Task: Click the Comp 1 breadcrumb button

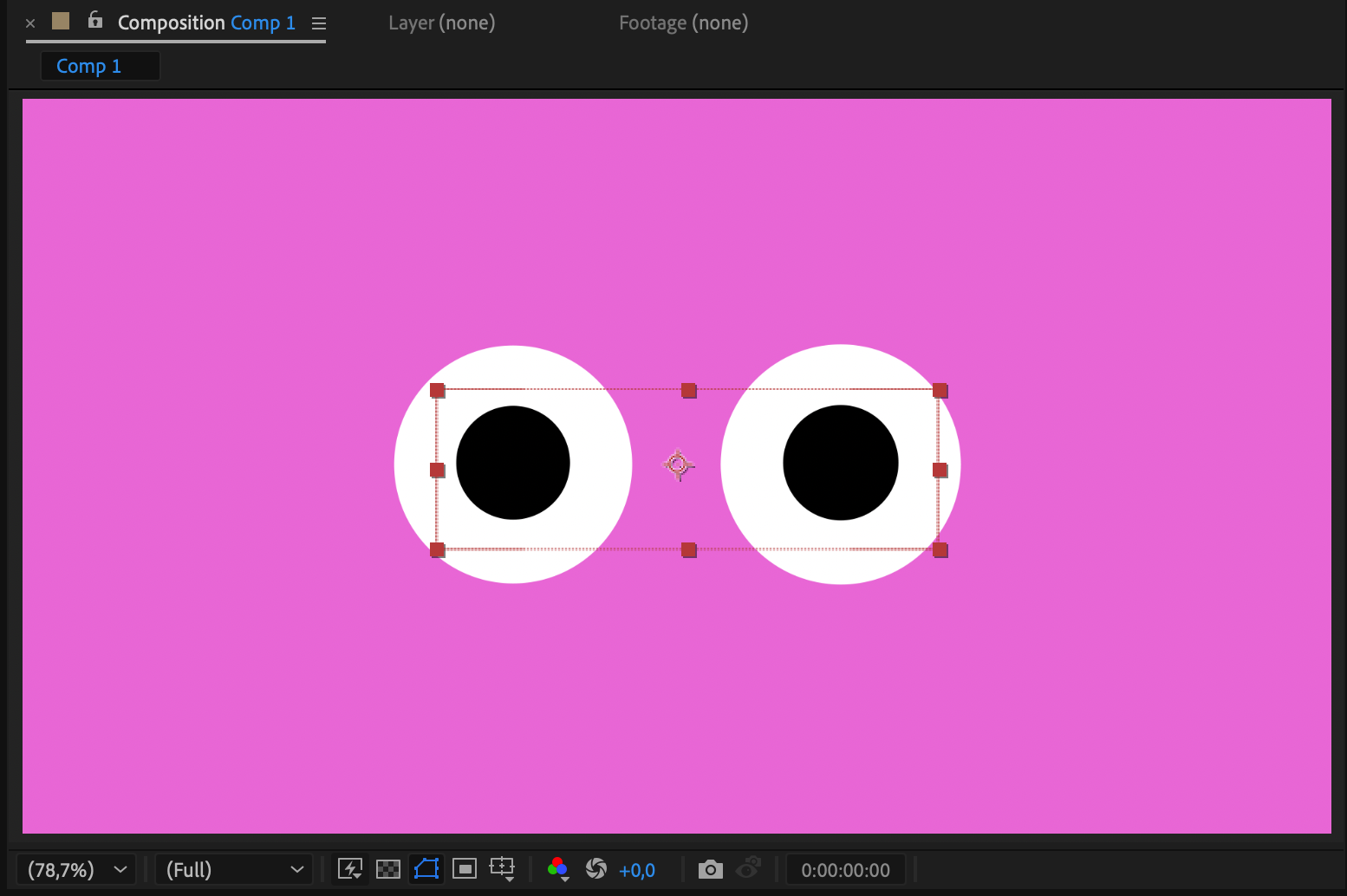Action: 89,67
